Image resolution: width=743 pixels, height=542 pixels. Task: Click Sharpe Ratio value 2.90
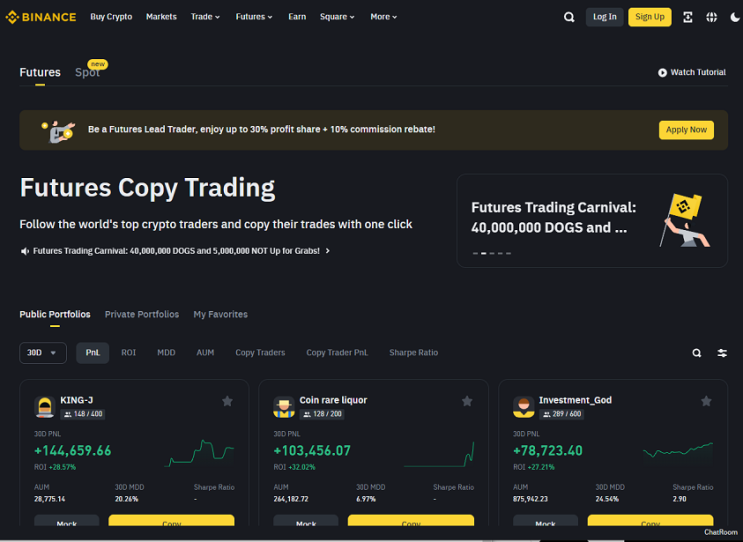679,499
